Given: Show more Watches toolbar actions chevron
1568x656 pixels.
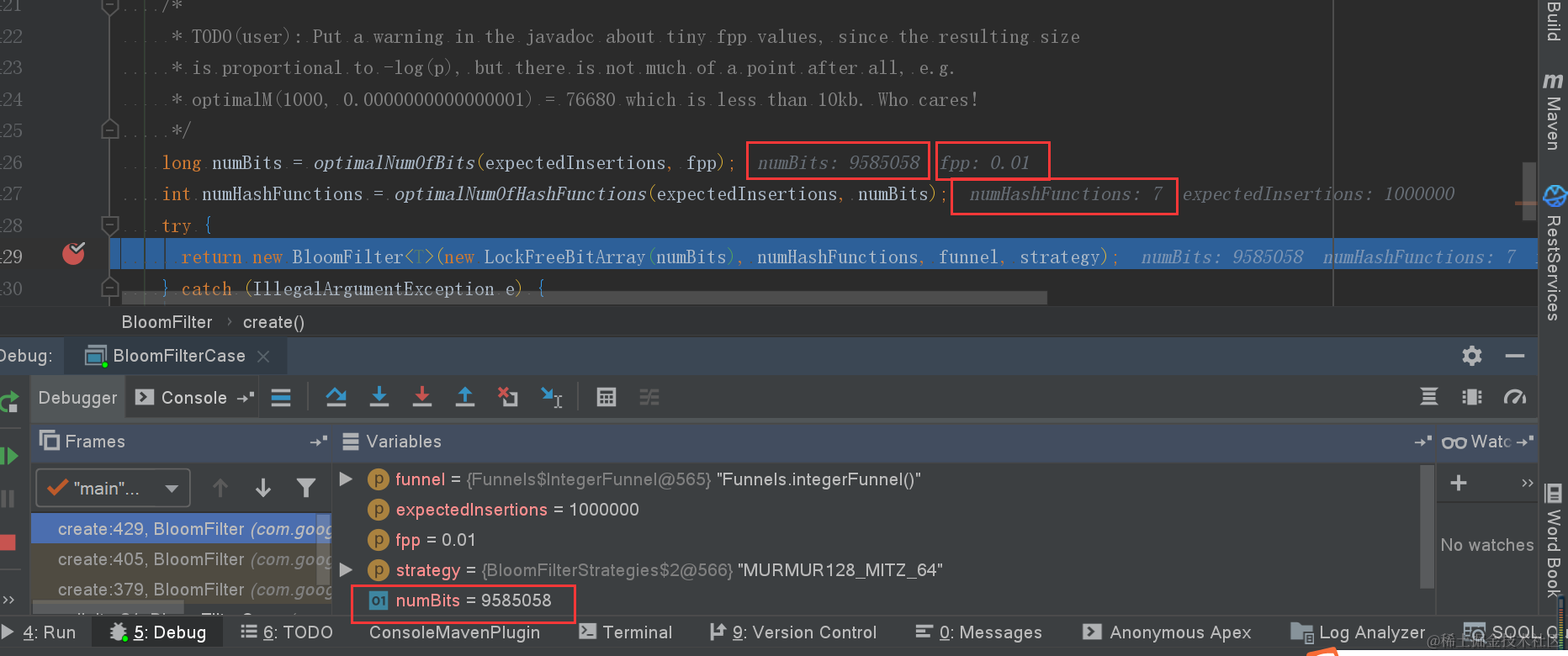Looking at the screenshot, I should pos(1528,483).
